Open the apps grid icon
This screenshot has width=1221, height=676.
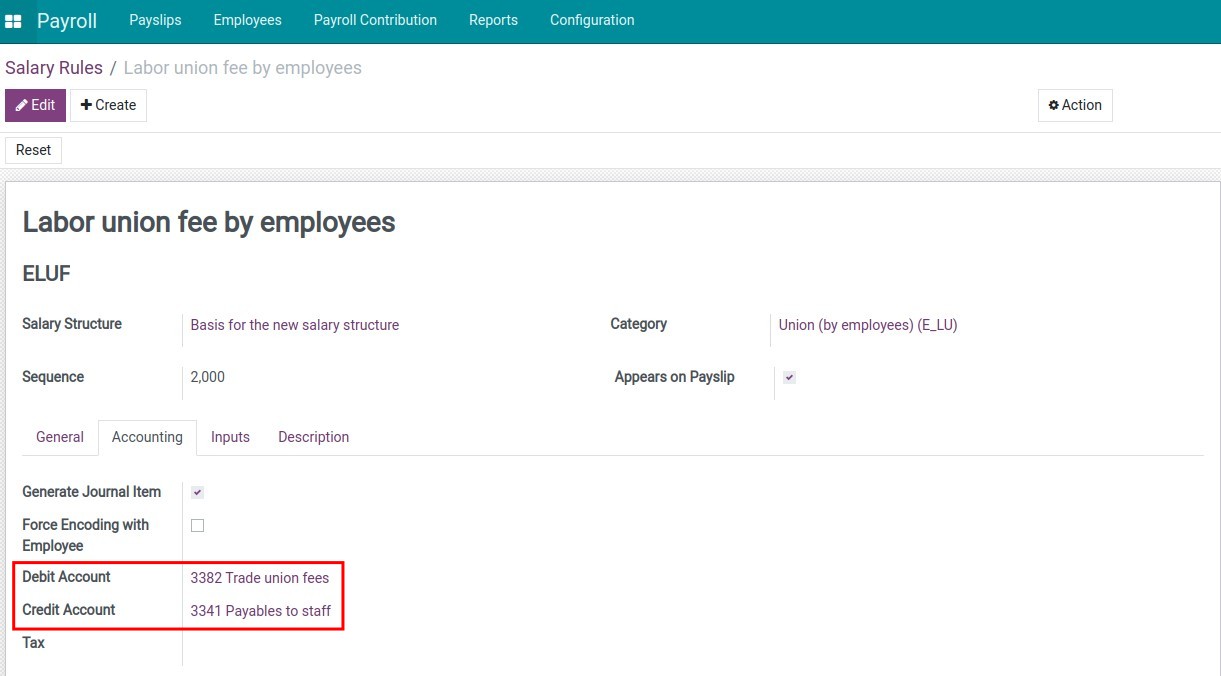pos(13,20)
